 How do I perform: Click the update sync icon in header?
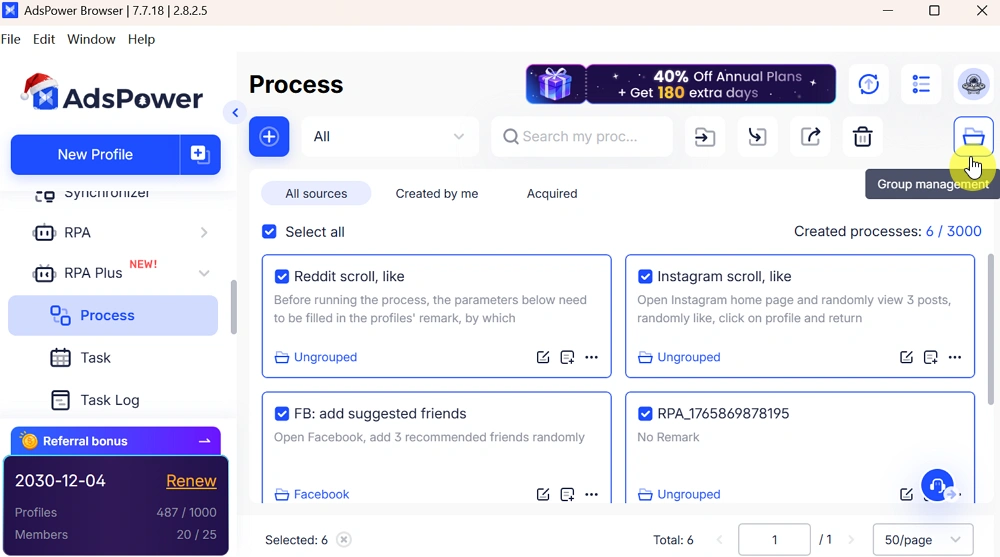869,84
